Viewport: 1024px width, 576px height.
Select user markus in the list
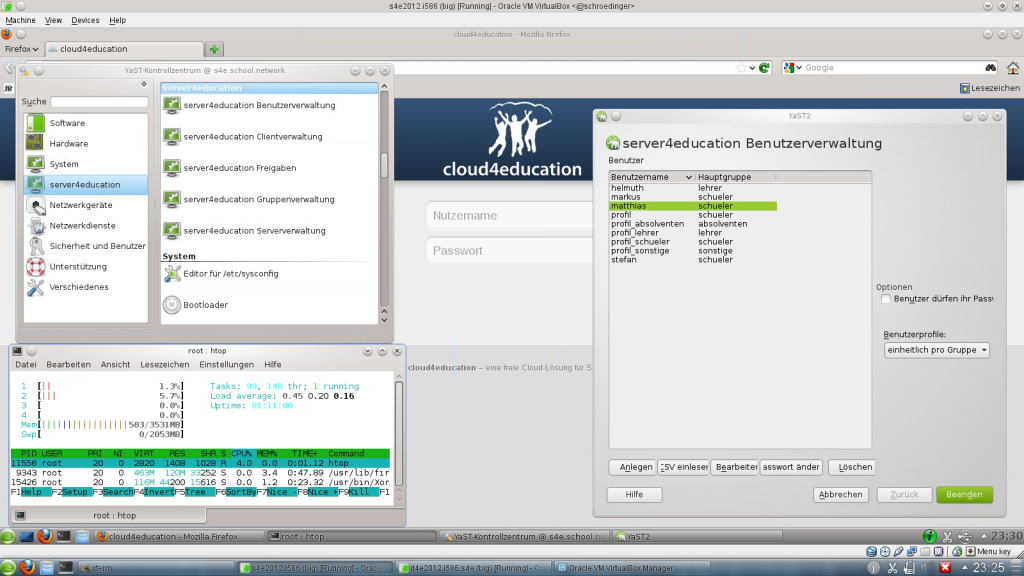[x=693, y=197]
